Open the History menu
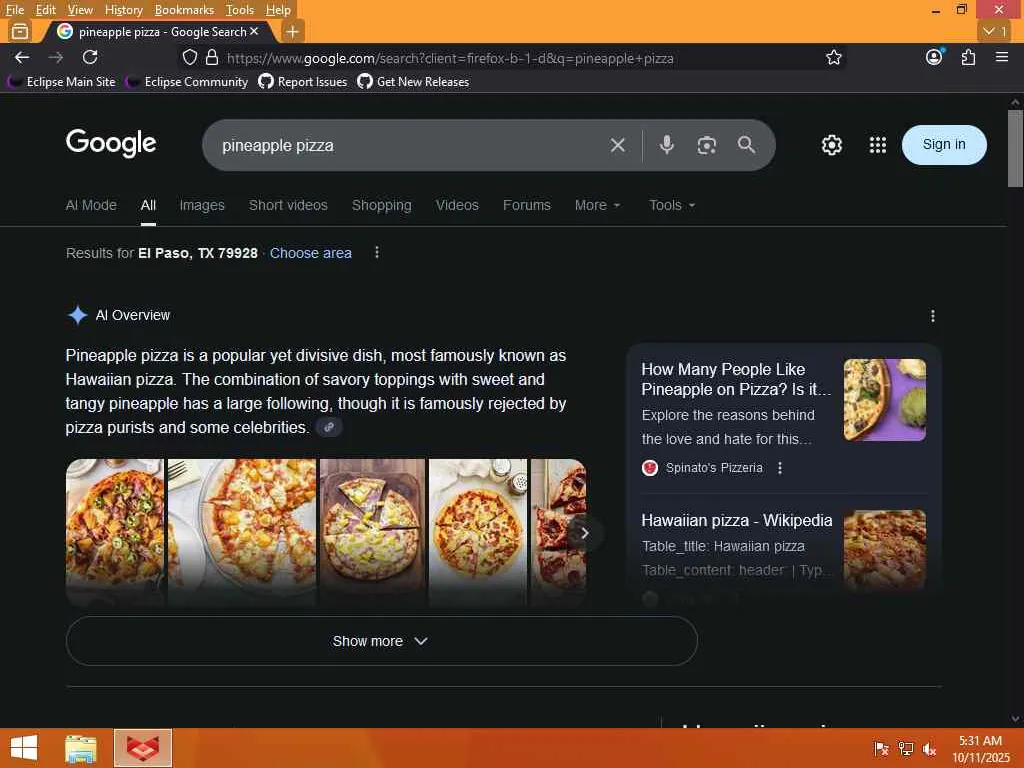 coord(123,10)
